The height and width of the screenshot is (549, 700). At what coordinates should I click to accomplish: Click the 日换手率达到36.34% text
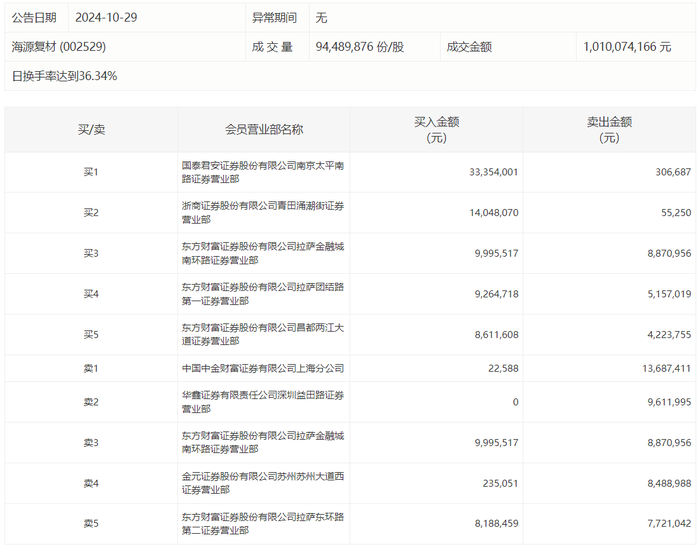[64, 76]
